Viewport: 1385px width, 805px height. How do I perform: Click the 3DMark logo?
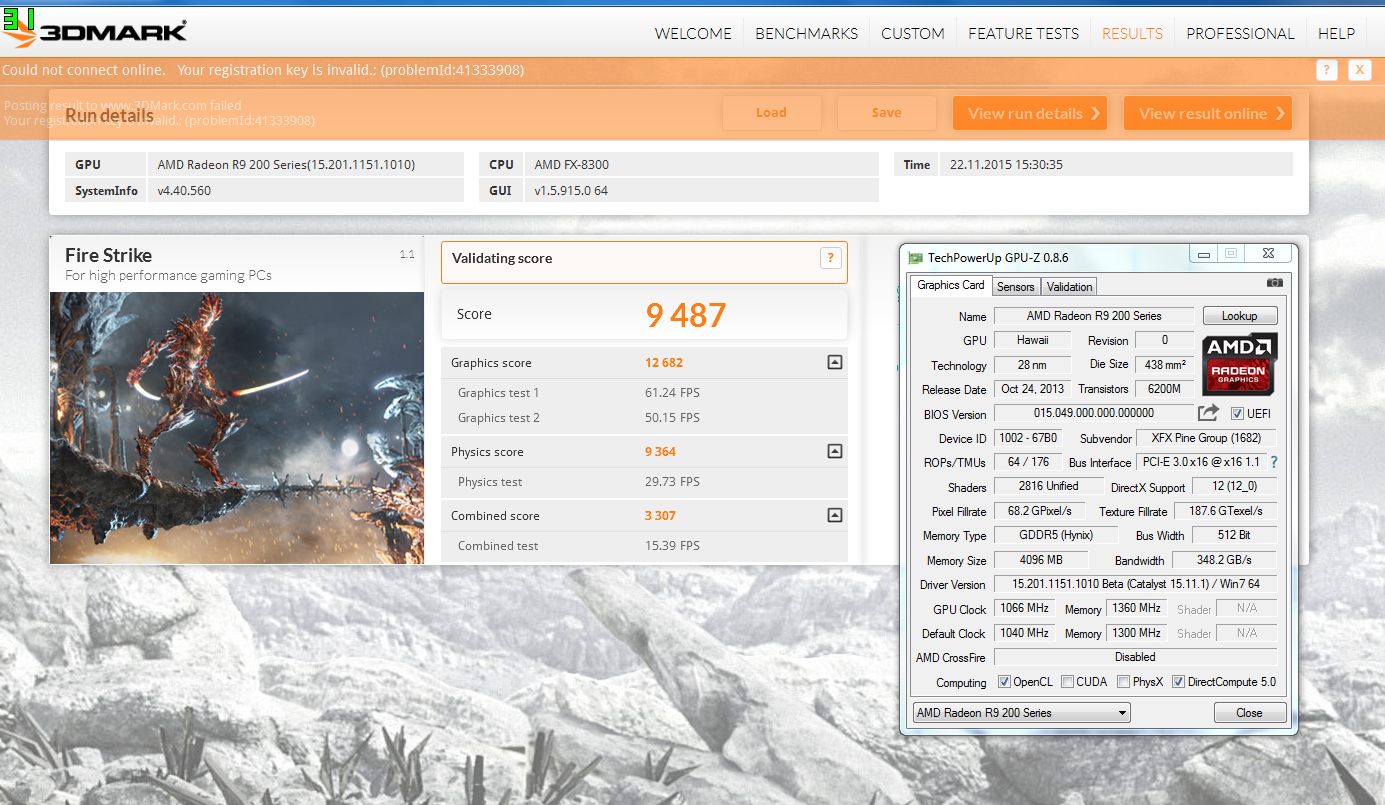96,31
